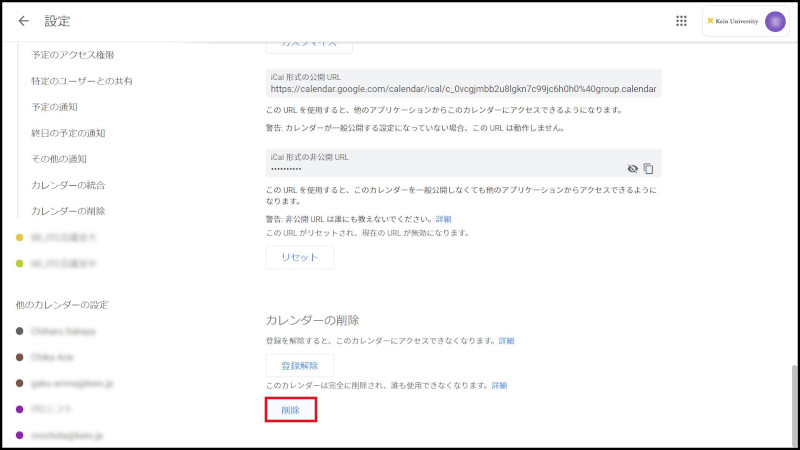Select カレンダーの削除 in the sidebar
Viewport: 800px width, 450px height.
pyautogui.click(x=68, y=211)
